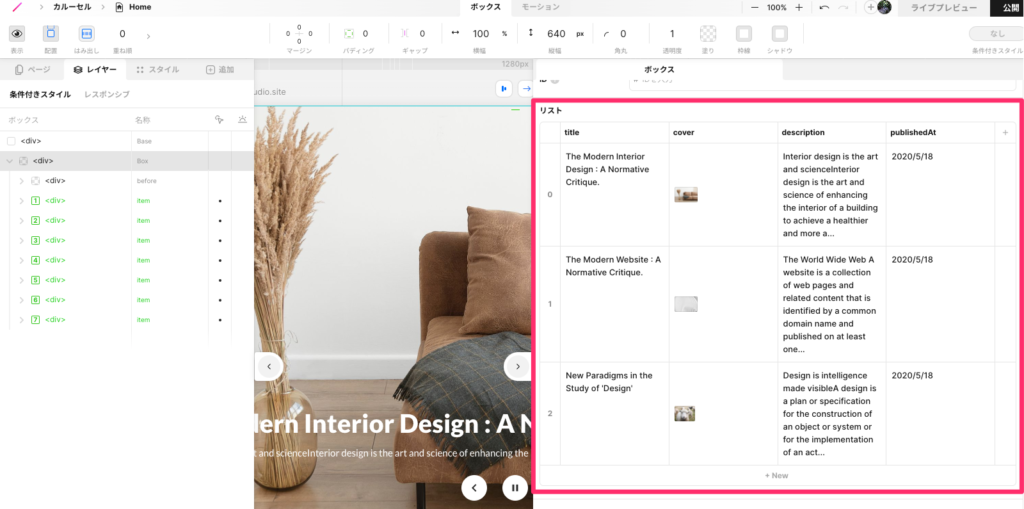Click the pink STUDIO logo icon
This screenshot has height=509, width=1024.
(17, 7)
